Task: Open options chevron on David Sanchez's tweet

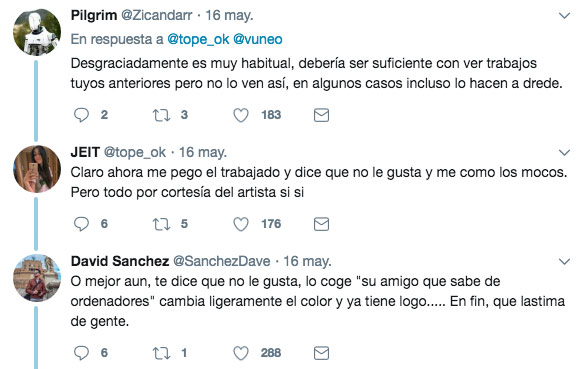Action: coord(564,261)
